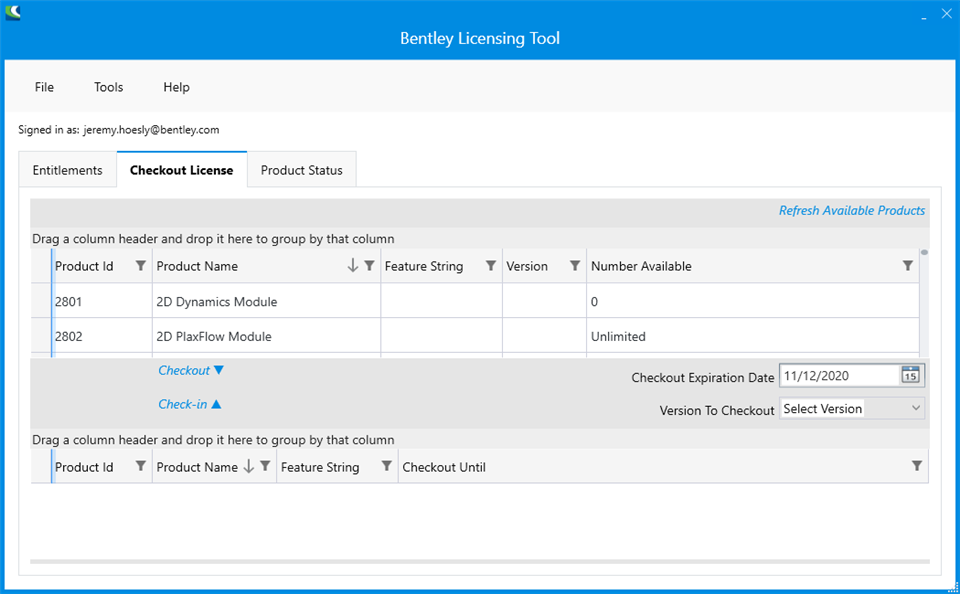The height and width of the screenshot is (594, 960).
Task: Filter the Number Available column
Action: [x=907, y=266]
